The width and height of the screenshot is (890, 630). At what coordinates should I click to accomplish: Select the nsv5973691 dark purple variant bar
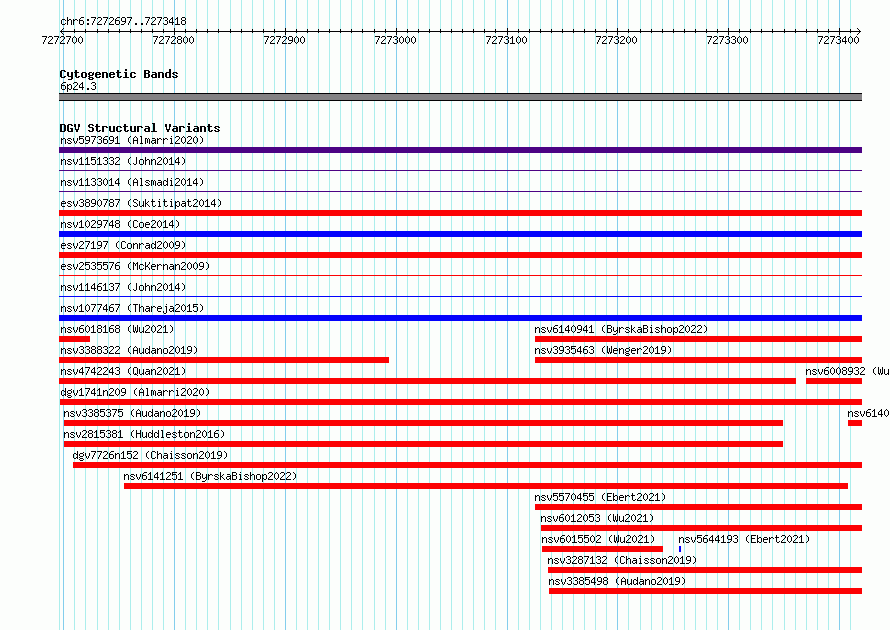(460, 150)
